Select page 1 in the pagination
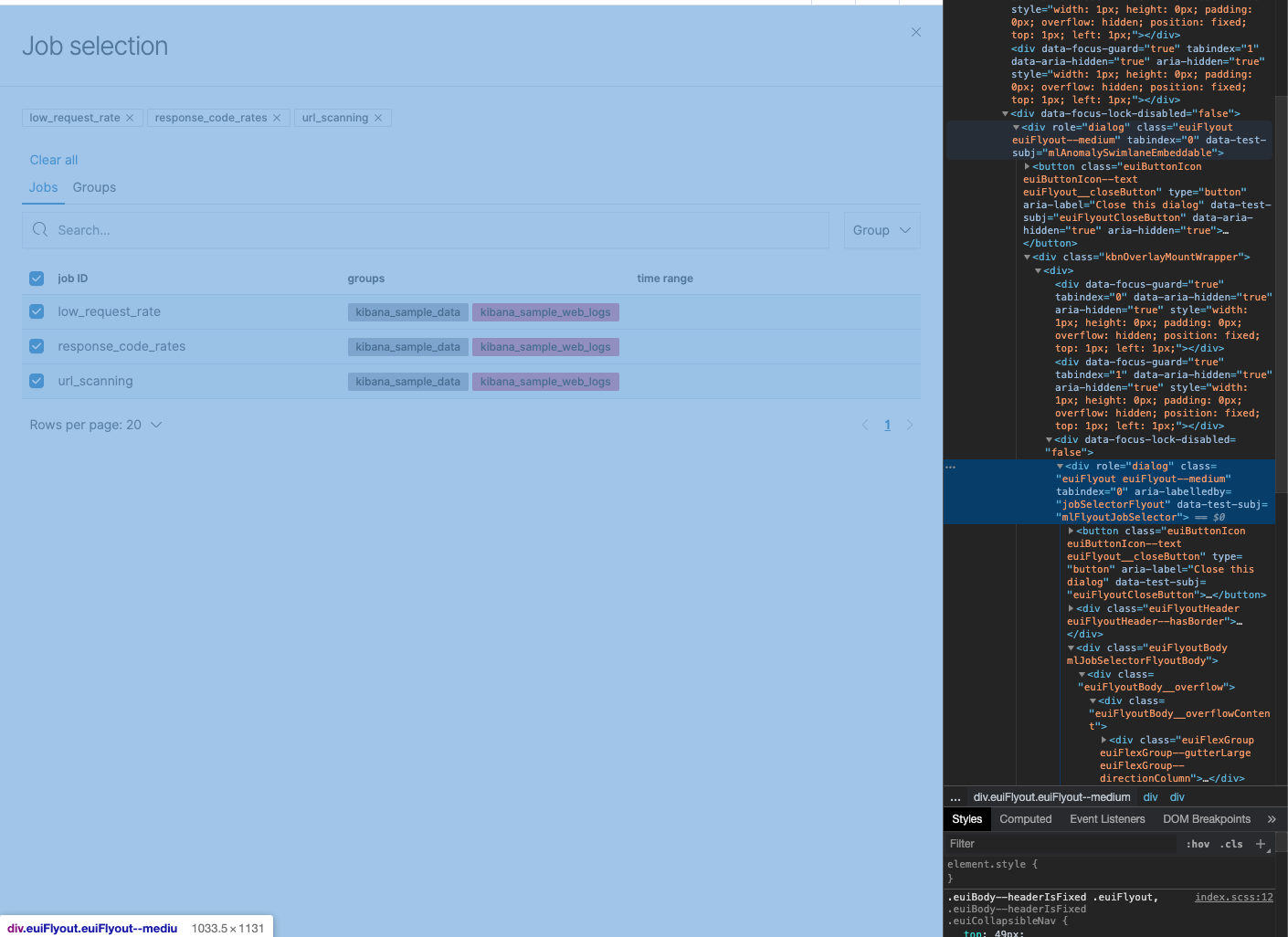The height and width of the screenshot is (937, 1288). [887, 424]
